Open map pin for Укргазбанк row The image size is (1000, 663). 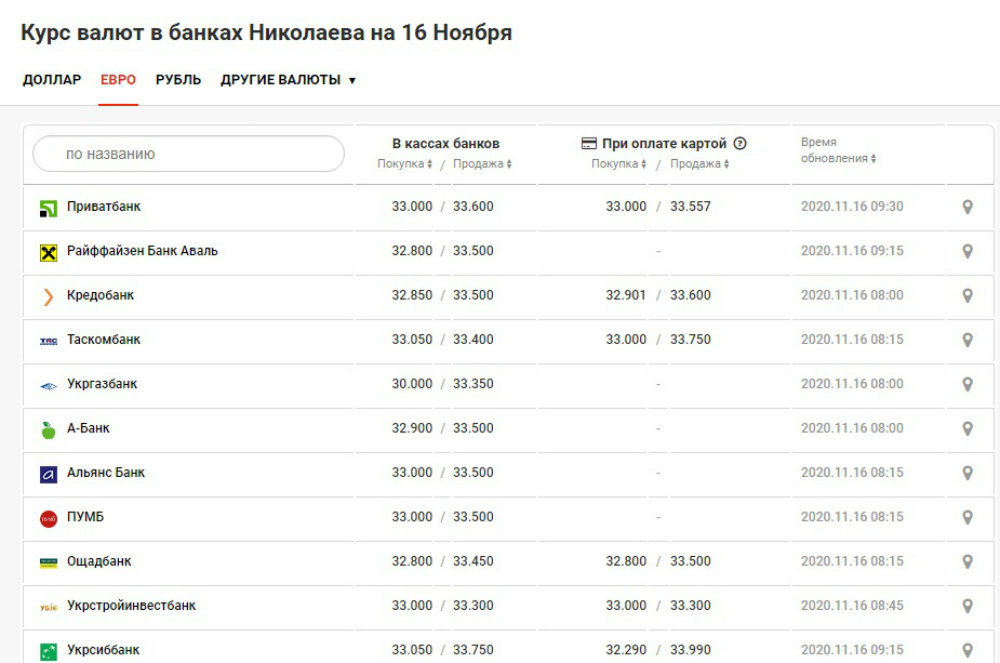[x=967, y=384]
